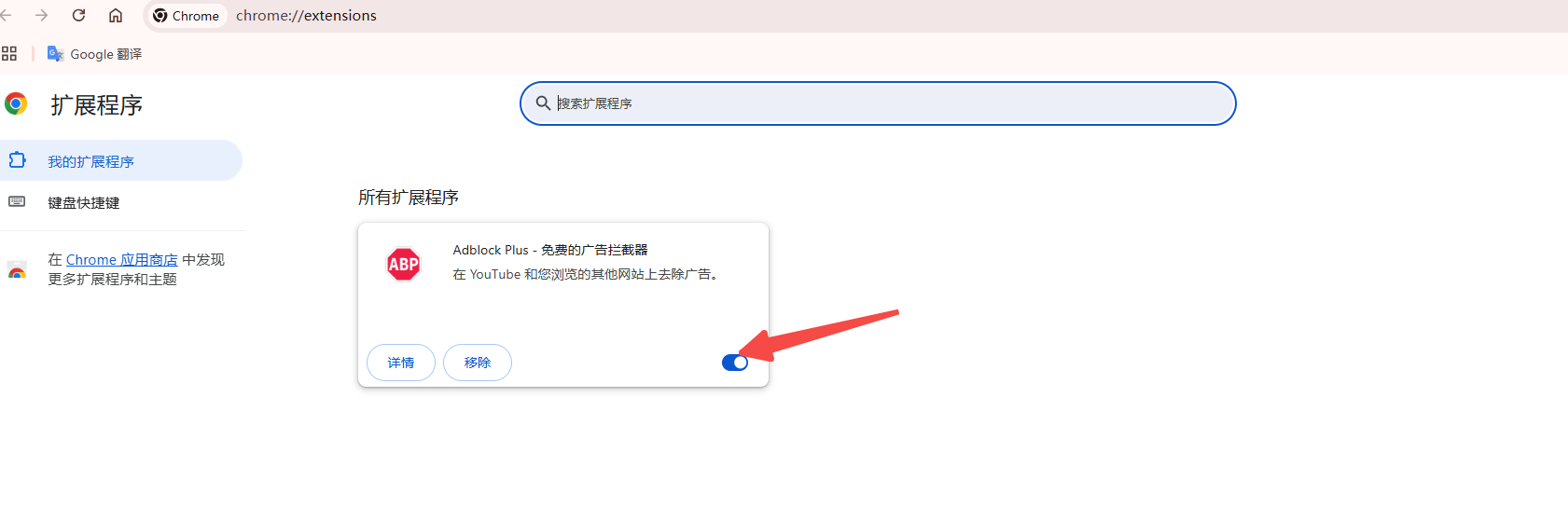The height and width of the screenshot is (521, 1568).
Task: Click the Chrome site info chip
Action: pyautogui.click(x=187, y=16)
